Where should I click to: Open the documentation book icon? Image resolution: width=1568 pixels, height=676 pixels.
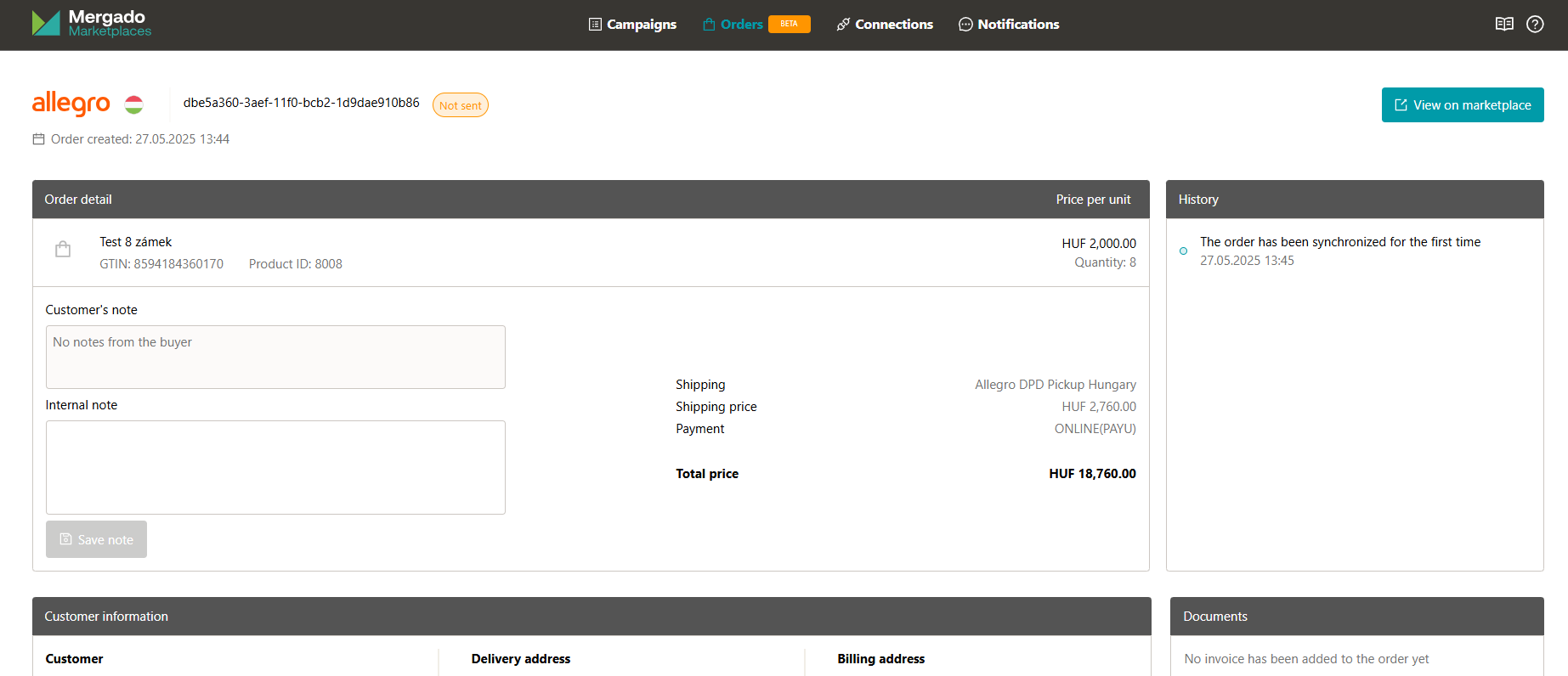coord(1504,24)
